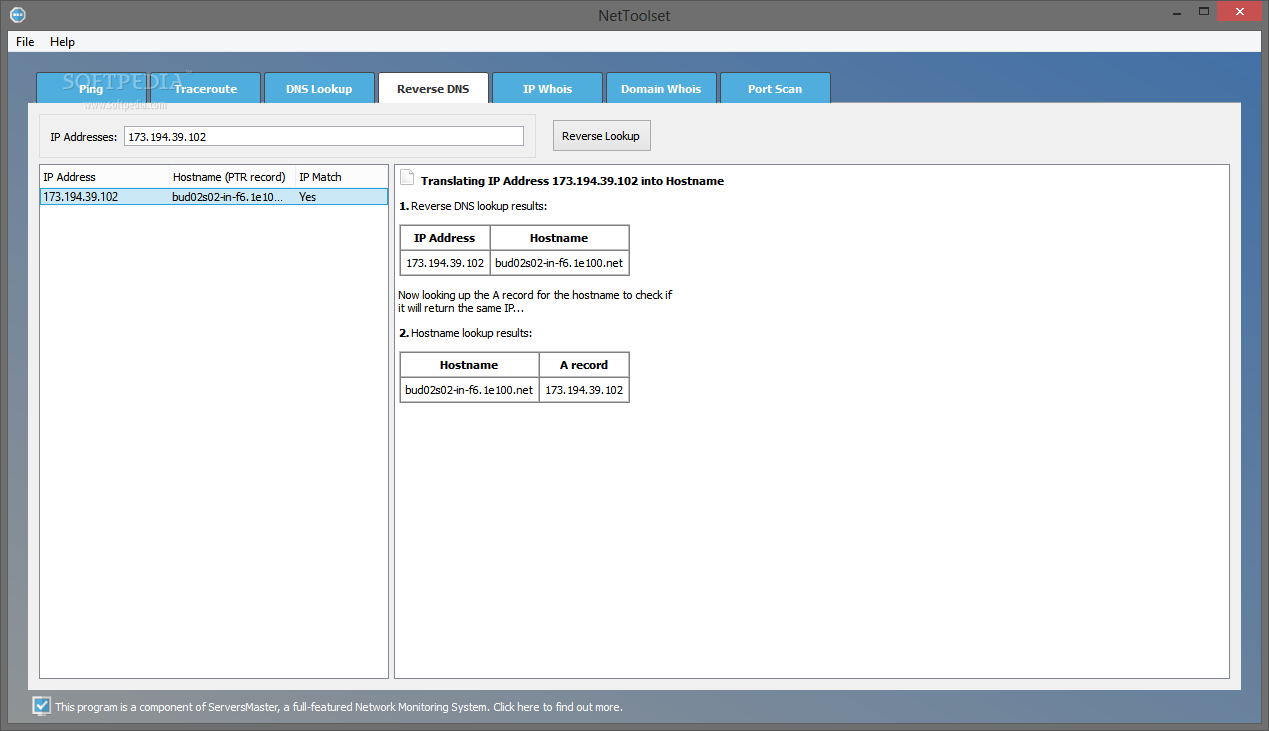Click the 'Yes' IP Match value
Screen dimensions: 1269x731
click(307, 197)
